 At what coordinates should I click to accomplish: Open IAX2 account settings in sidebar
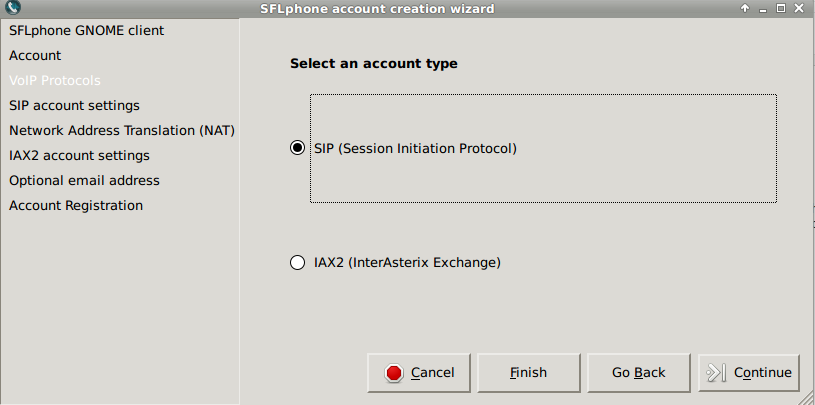79,155
